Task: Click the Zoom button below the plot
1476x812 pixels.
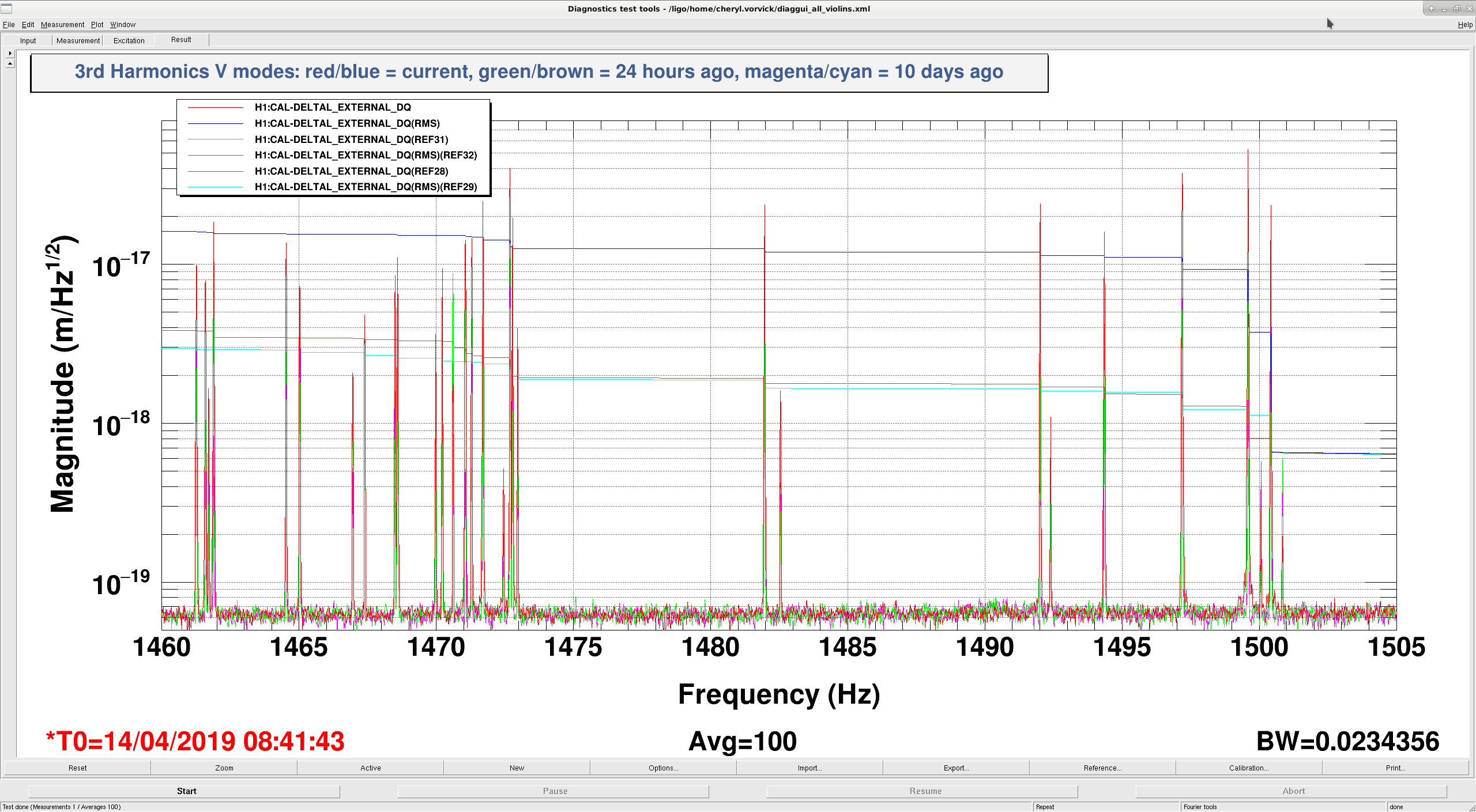Action: click(224, 768)
